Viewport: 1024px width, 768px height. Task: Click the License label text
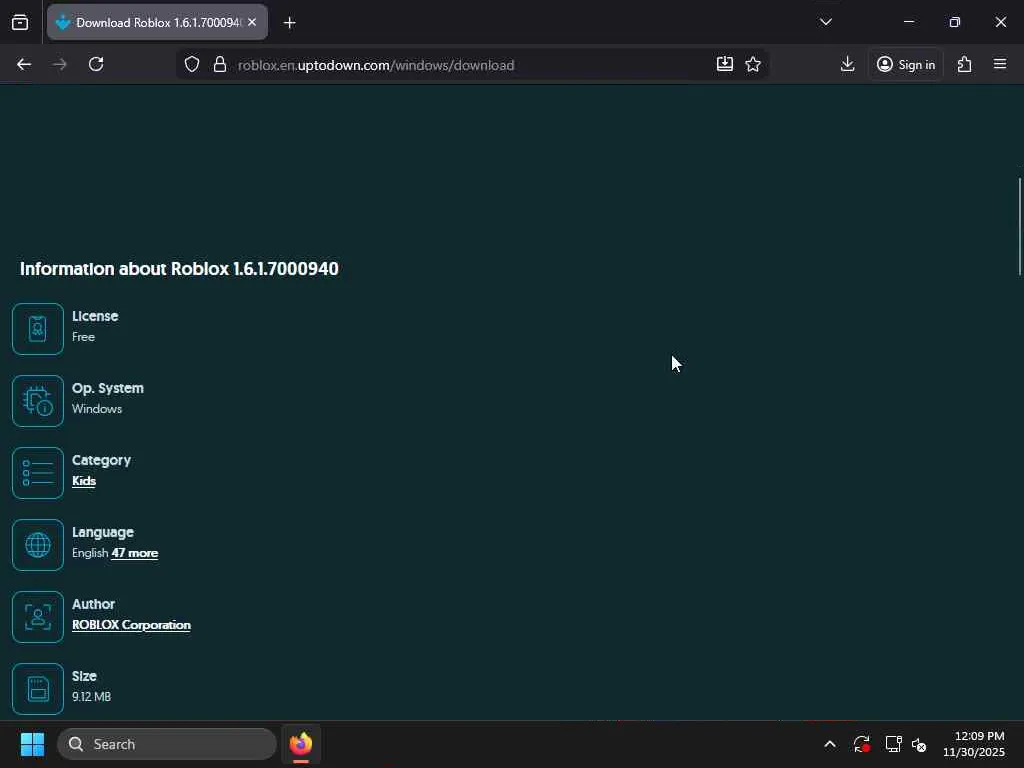pos(95,316)
